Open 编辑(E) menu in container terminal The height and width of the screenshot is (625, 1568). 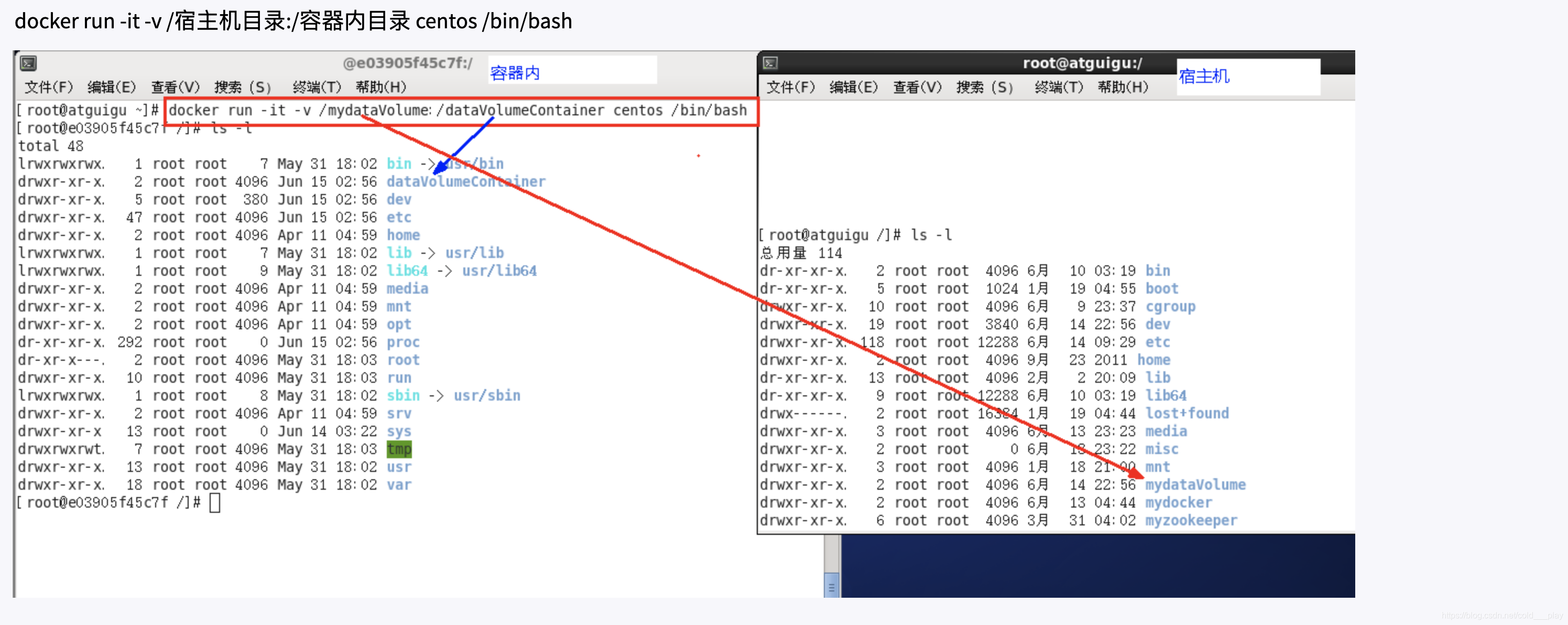pos(112,87)
